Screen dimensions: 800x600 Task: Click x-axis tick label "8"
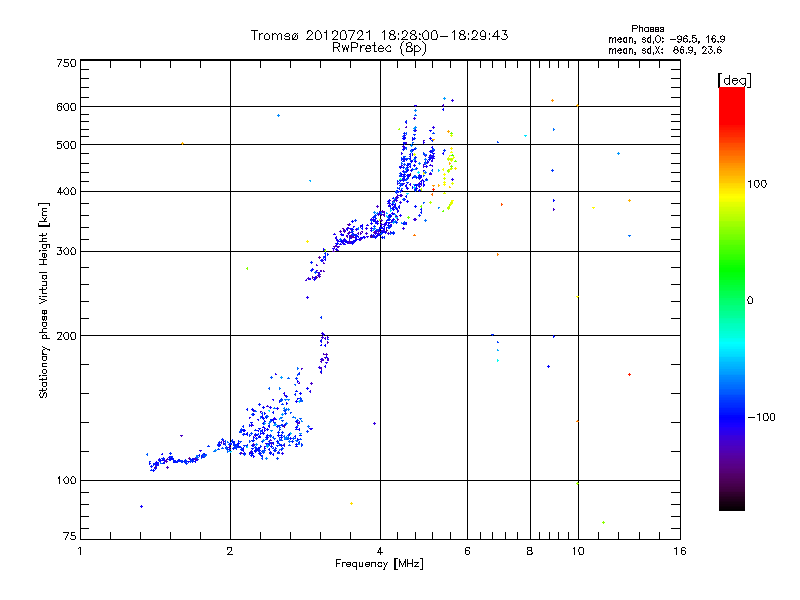(530, 551)
